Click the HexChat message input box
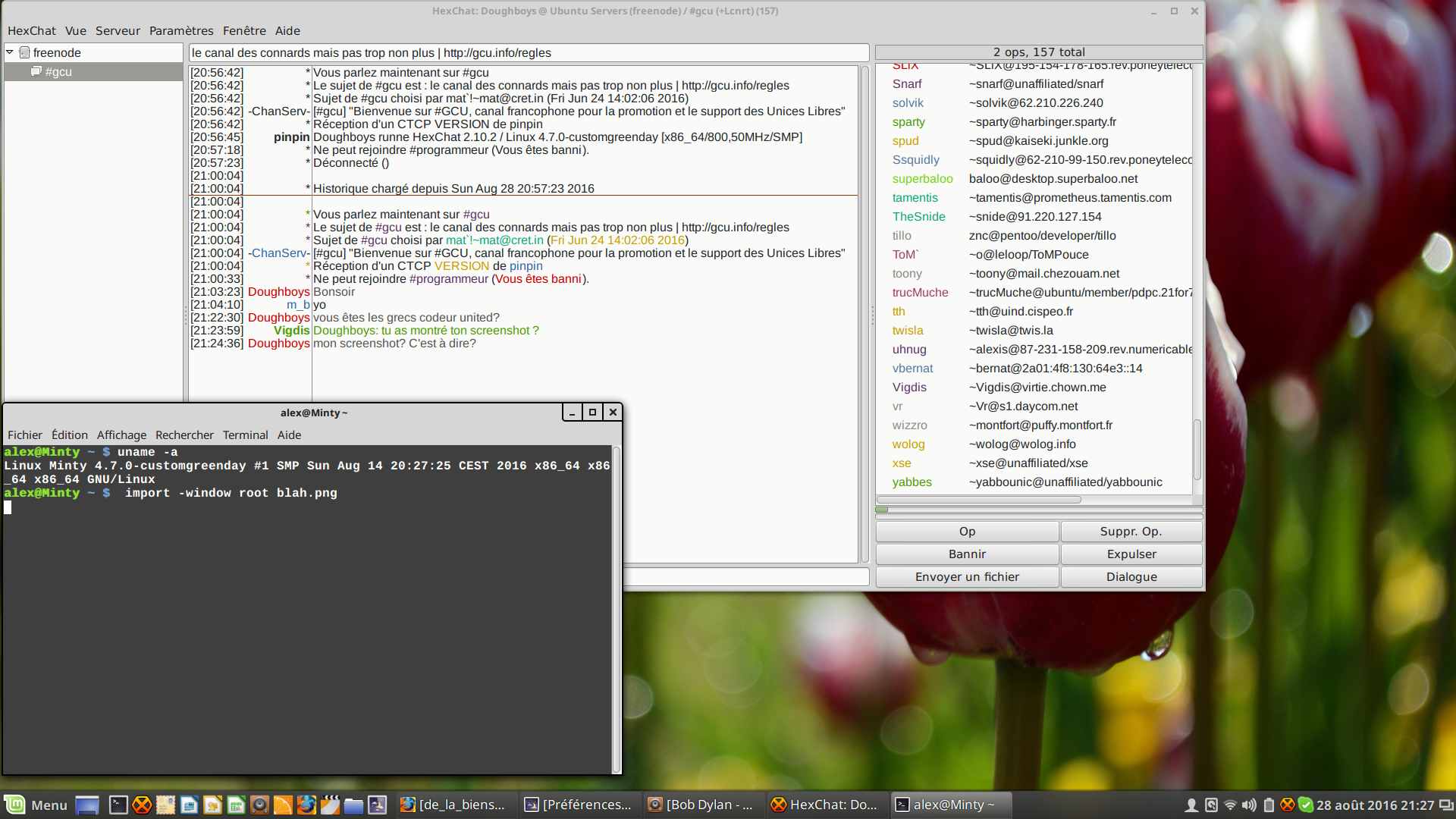1456x819 pixels. tap(745, 577)
